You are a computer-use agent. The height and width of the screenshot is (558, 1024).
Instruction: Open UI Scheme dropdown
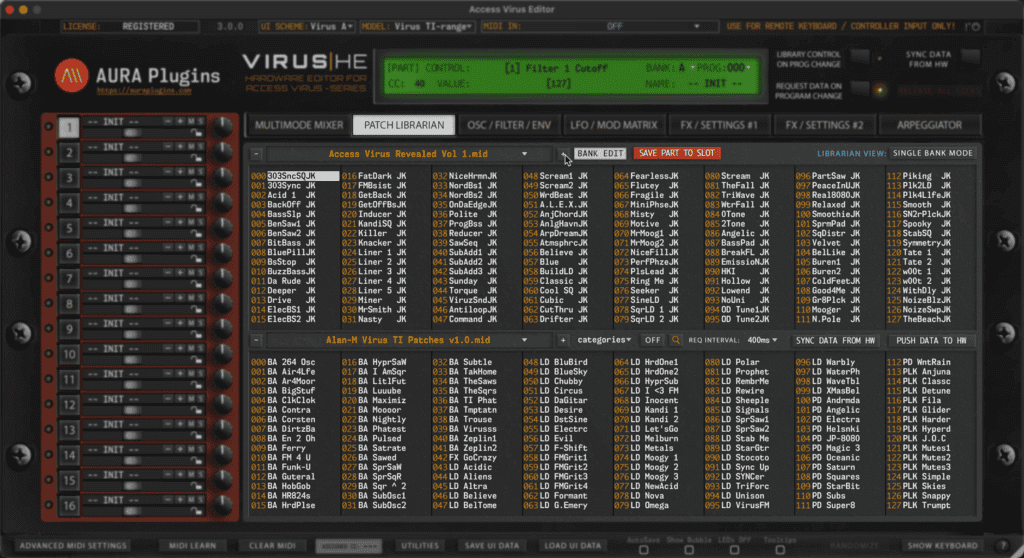click(x=307, y=27)
